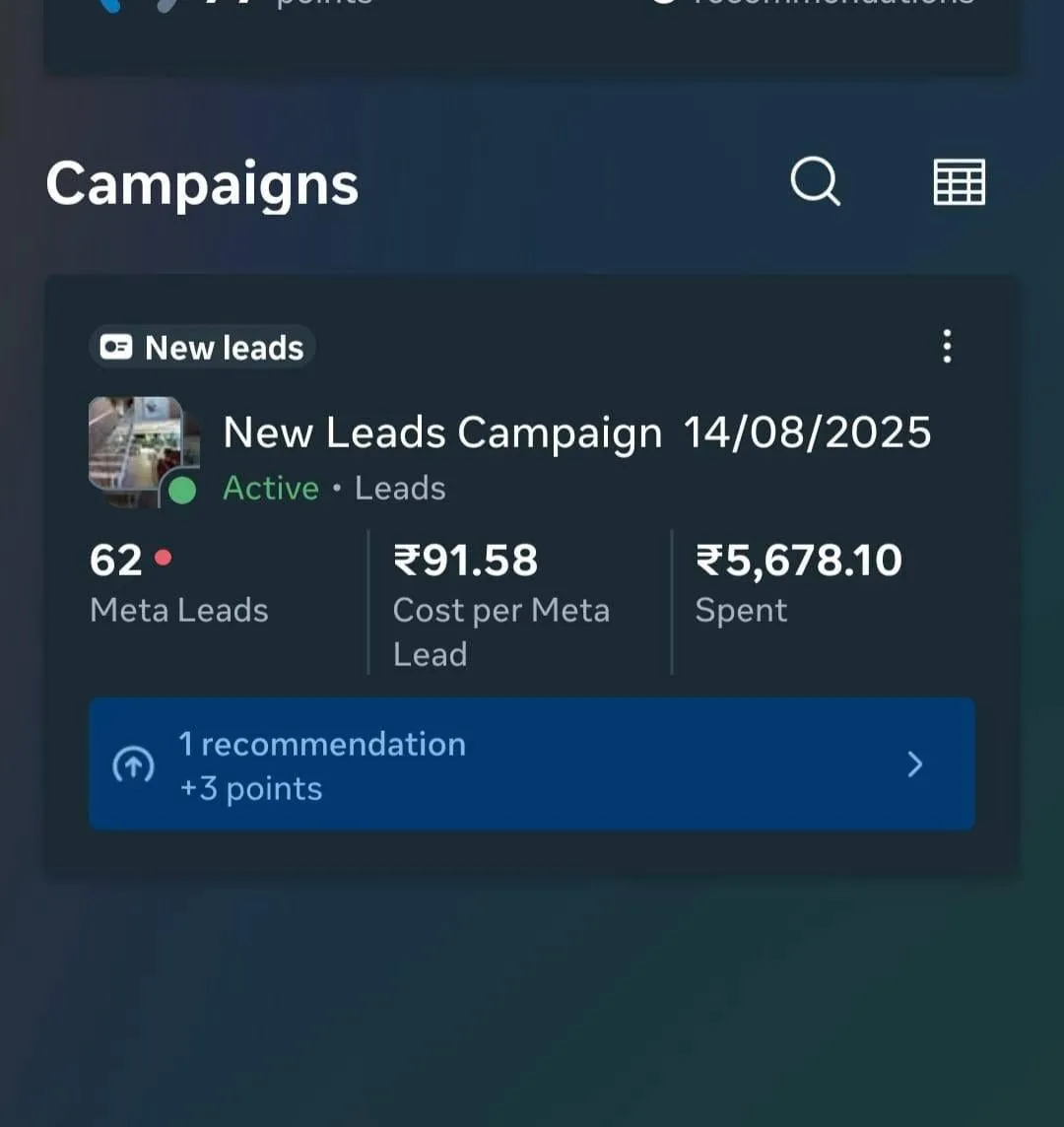Image resolution: width=1064 pixels, height=1127 pixels.
Task: Select the 62 Meta Leads metric
Action: 179,583
